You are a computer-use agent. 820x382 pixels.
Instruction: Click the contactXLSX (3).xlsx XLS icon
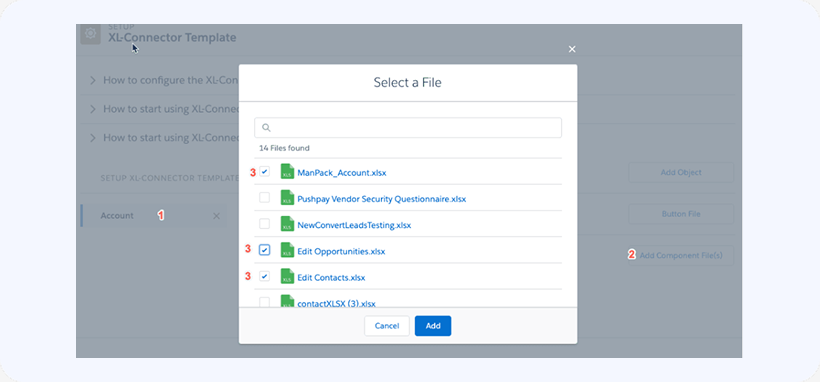[x=287, y=301]
